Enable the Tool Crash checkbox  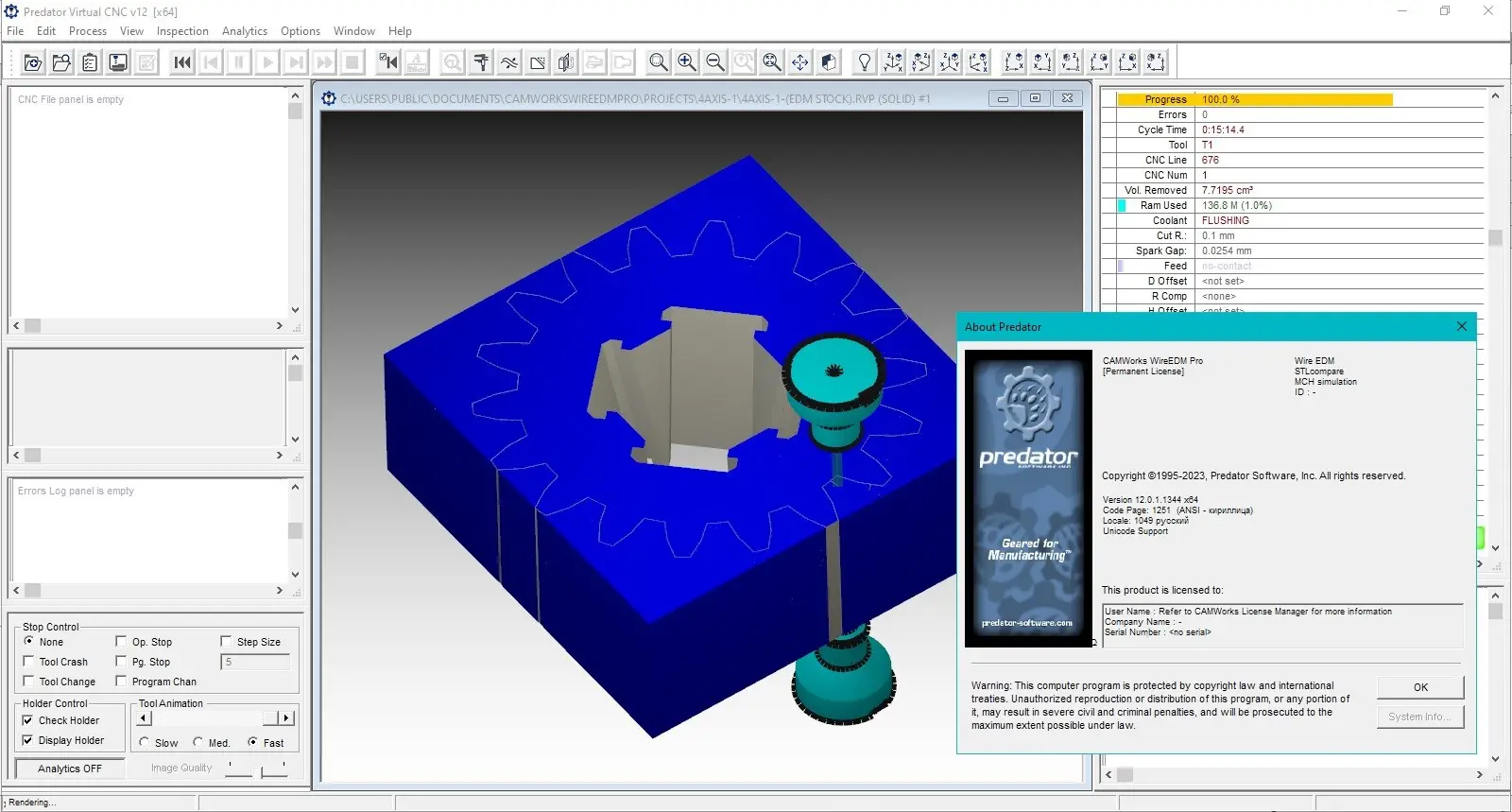pyautogui.click(x=28, y=661)
